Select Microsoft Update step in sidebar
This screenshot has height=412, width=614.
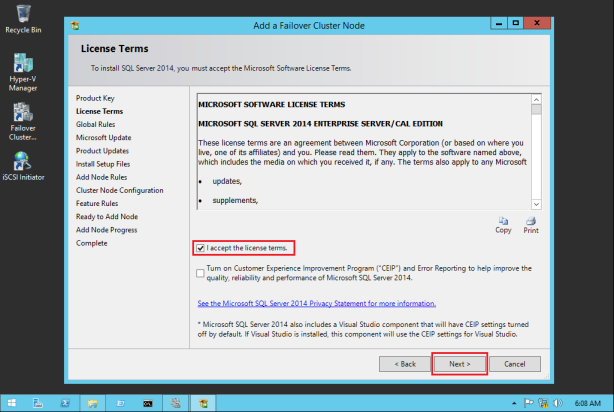[103, 138]
